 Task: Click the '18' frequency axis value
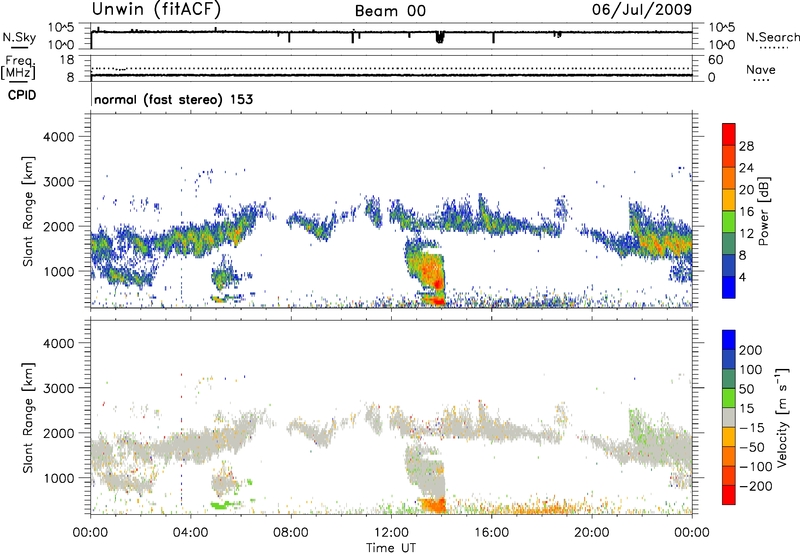[x=66, y=60]
